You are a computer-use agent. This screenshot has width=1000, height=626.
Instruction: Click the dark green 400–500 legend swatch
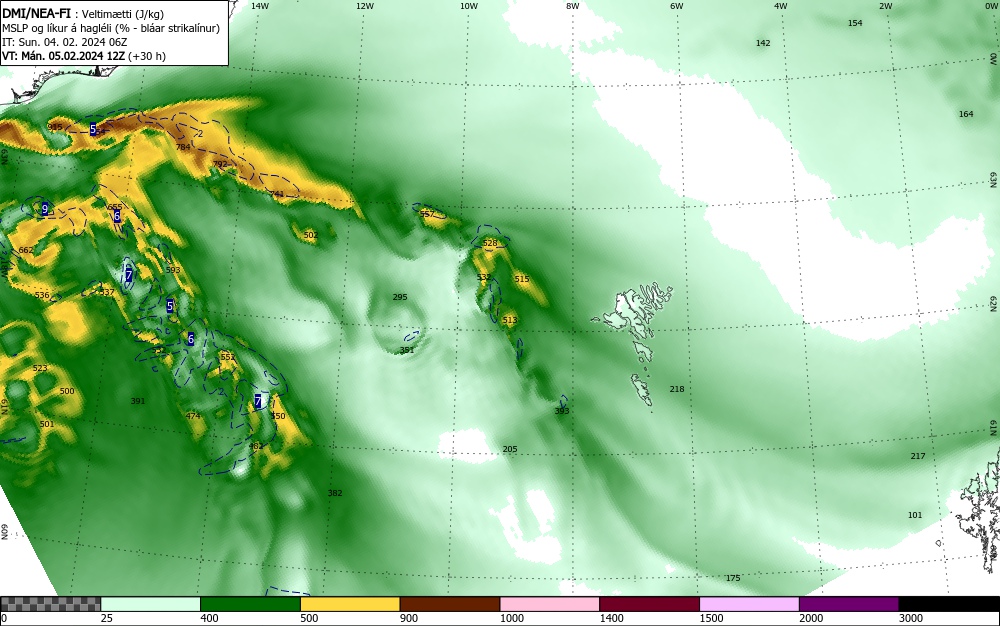[x=250, y=604]
